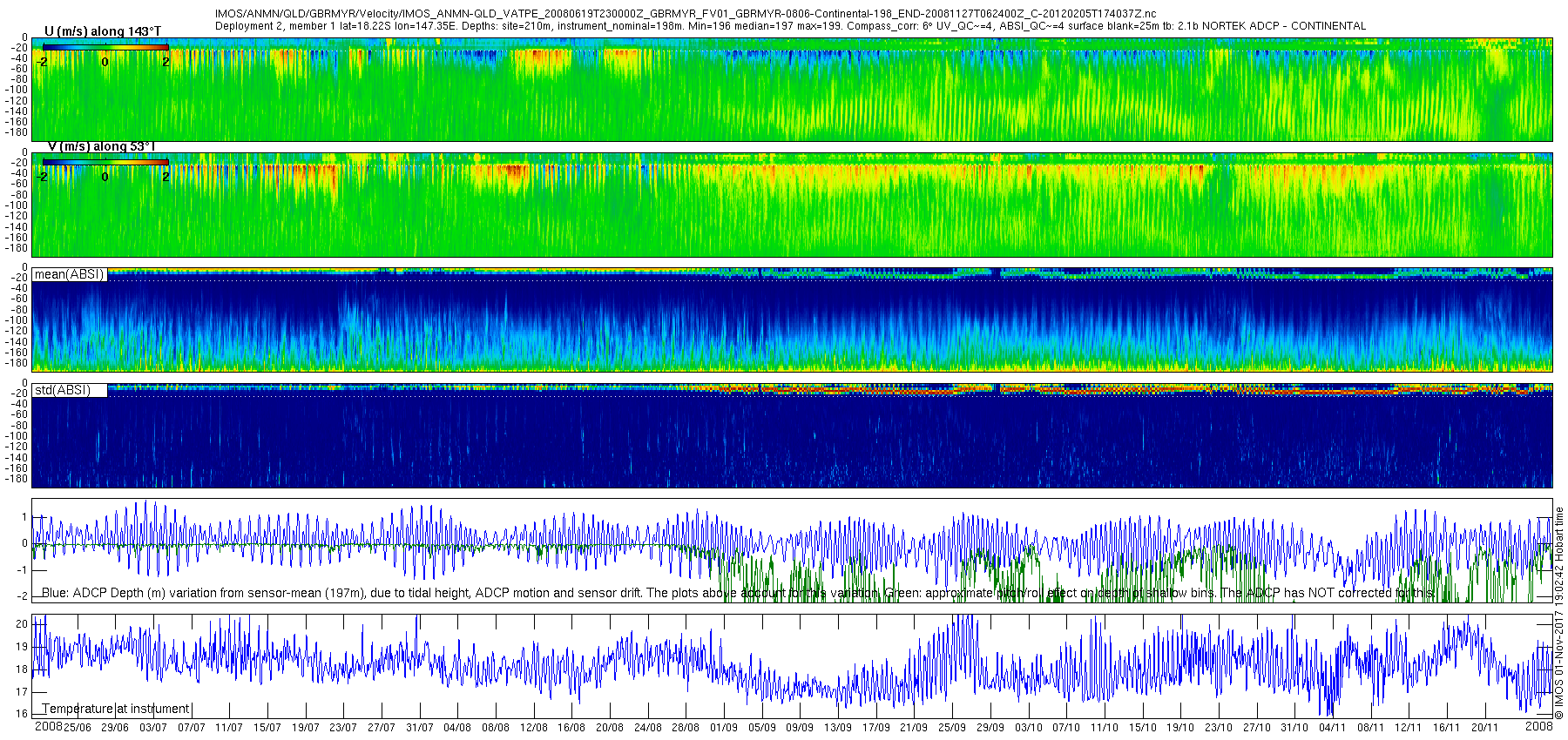The height and width of the screenshot is (740, 1568).
Task: Click the '-100' depth tick in V panel
Action: point(17,205)
